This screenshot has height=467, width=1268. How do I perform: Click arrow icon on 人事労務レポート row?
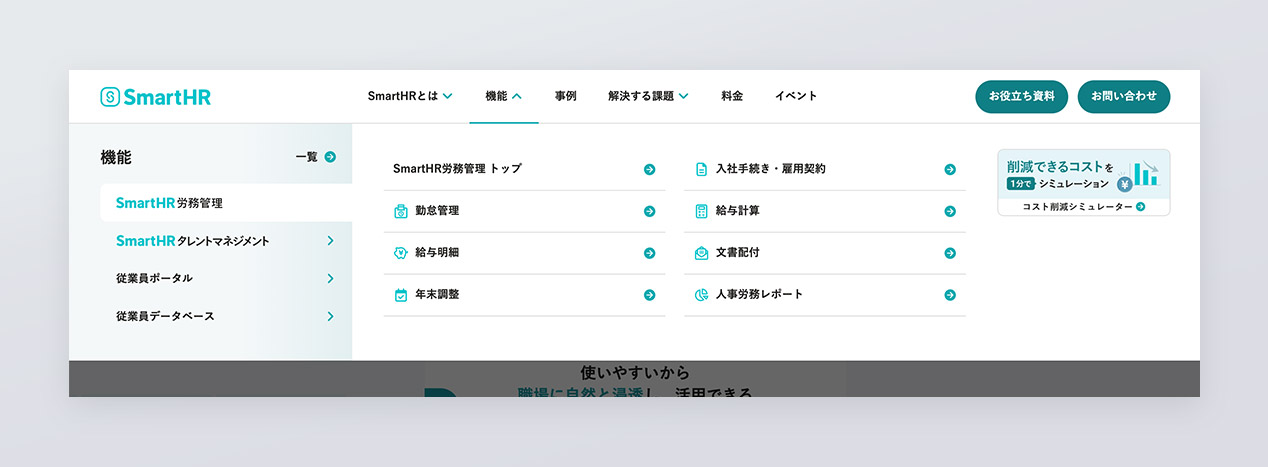point(950,295)
